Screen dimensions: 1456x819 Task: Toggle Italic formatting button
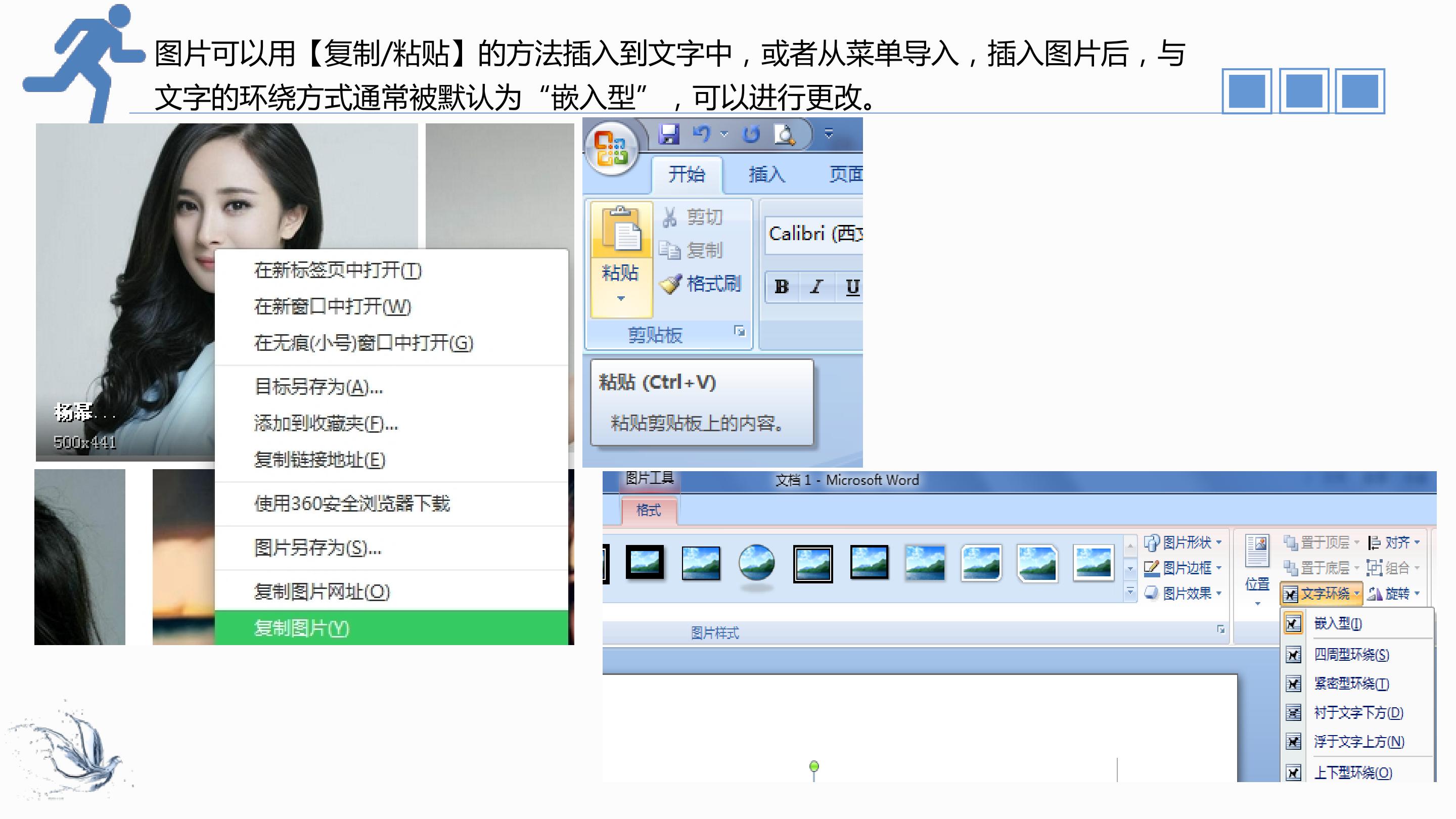816,287
